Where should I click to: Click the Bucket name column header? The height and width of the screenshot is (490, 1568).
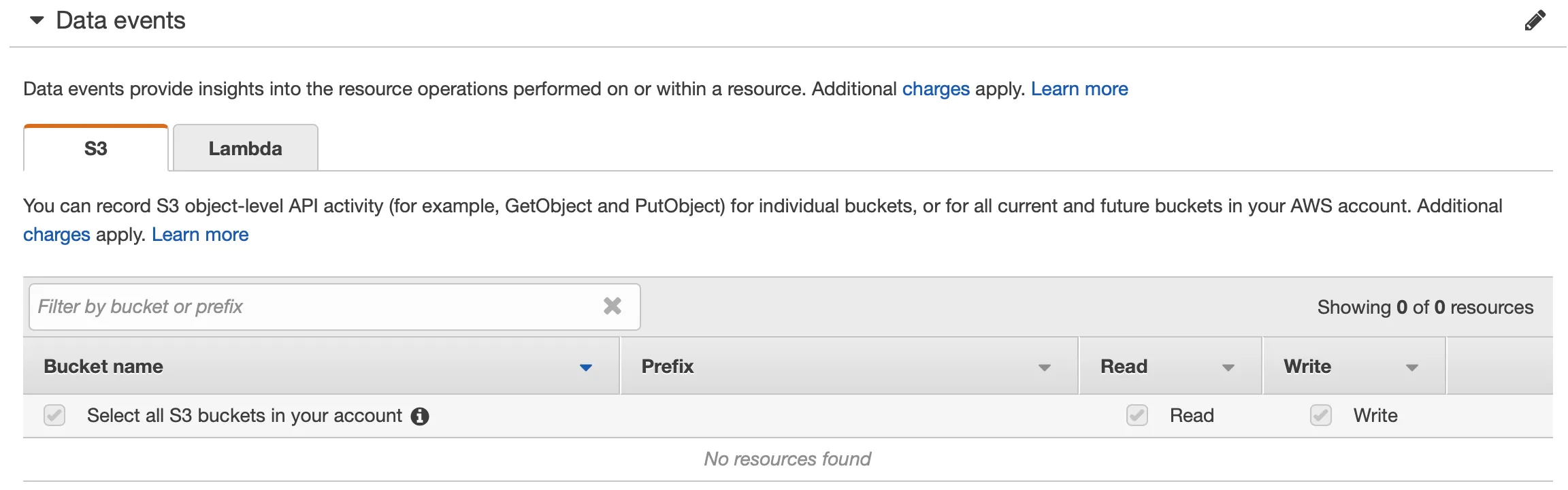point(103,366)
